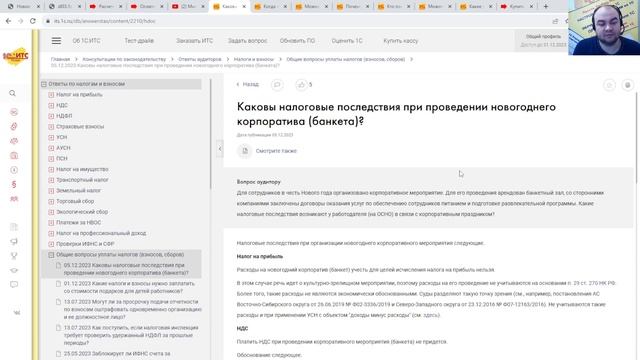The image size is (640, 360).
Task: Click the Смотрите также document icon
Action: click(x=244, y=151)
